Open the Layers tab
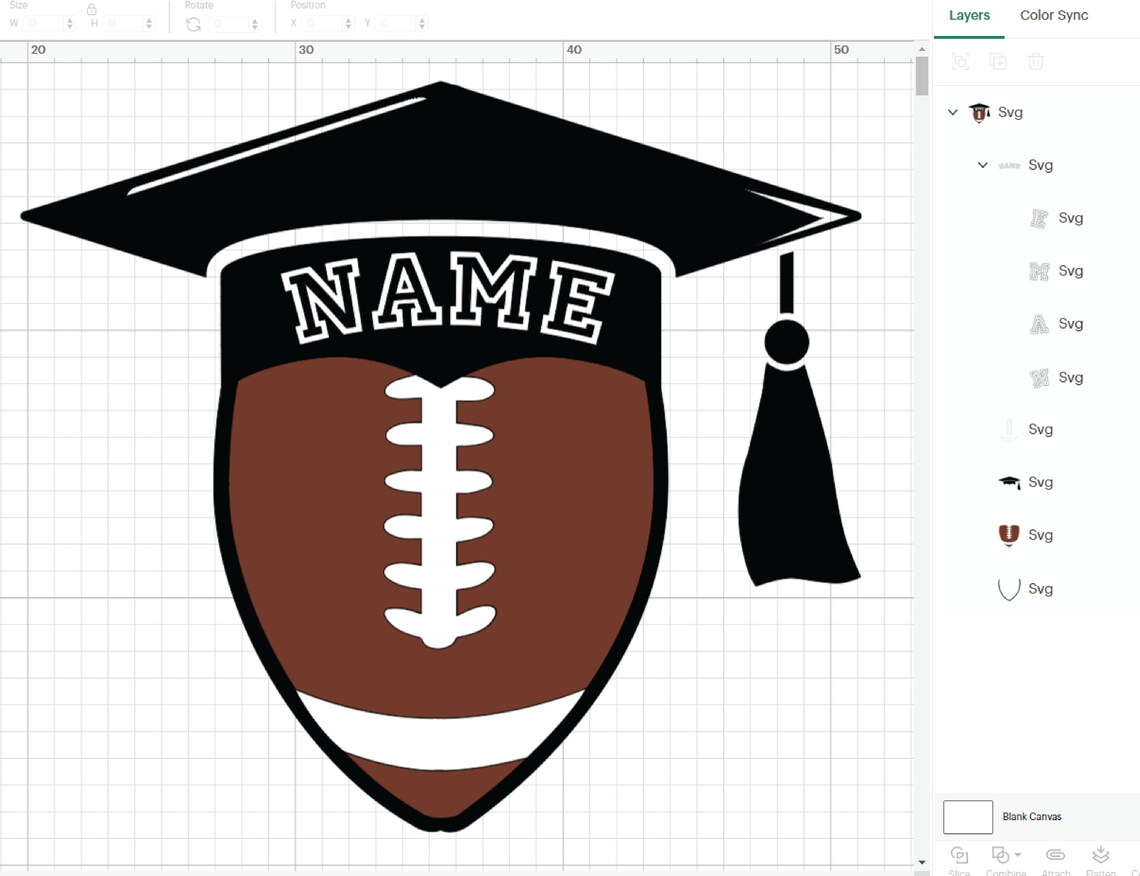 coord(969,15)
